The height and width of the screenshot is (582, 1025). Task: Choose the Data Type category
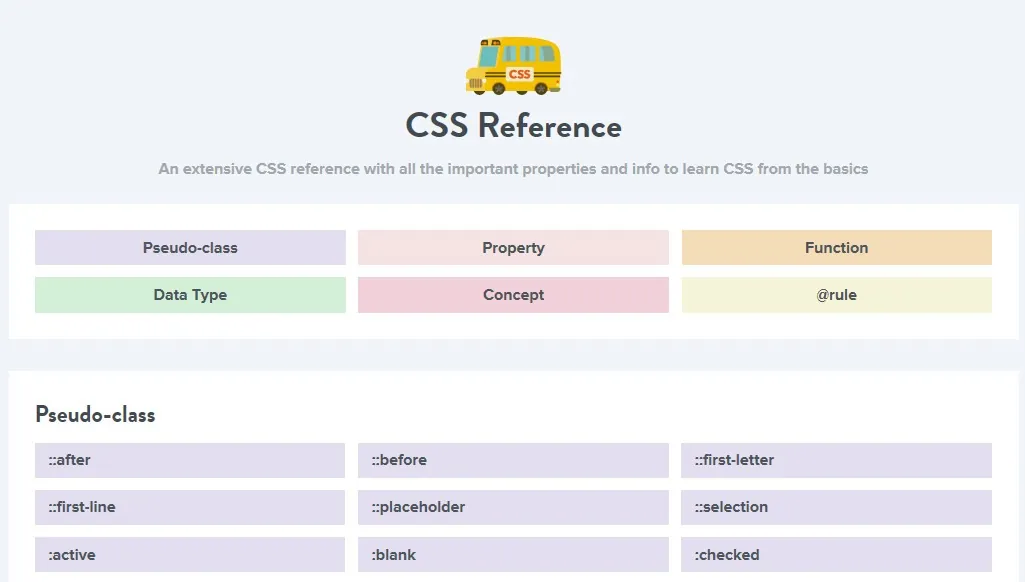190,295
